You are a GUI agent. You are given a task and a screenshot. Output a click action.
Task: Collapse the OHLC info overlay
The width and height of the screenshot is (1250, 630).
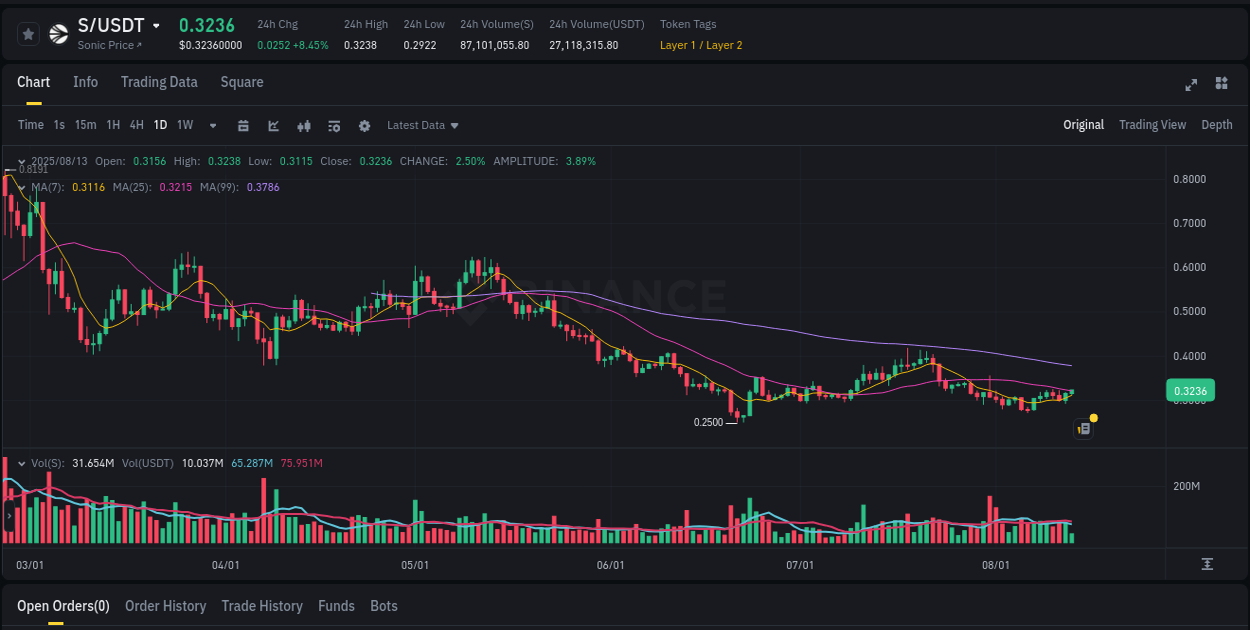(x=21, y=161)
